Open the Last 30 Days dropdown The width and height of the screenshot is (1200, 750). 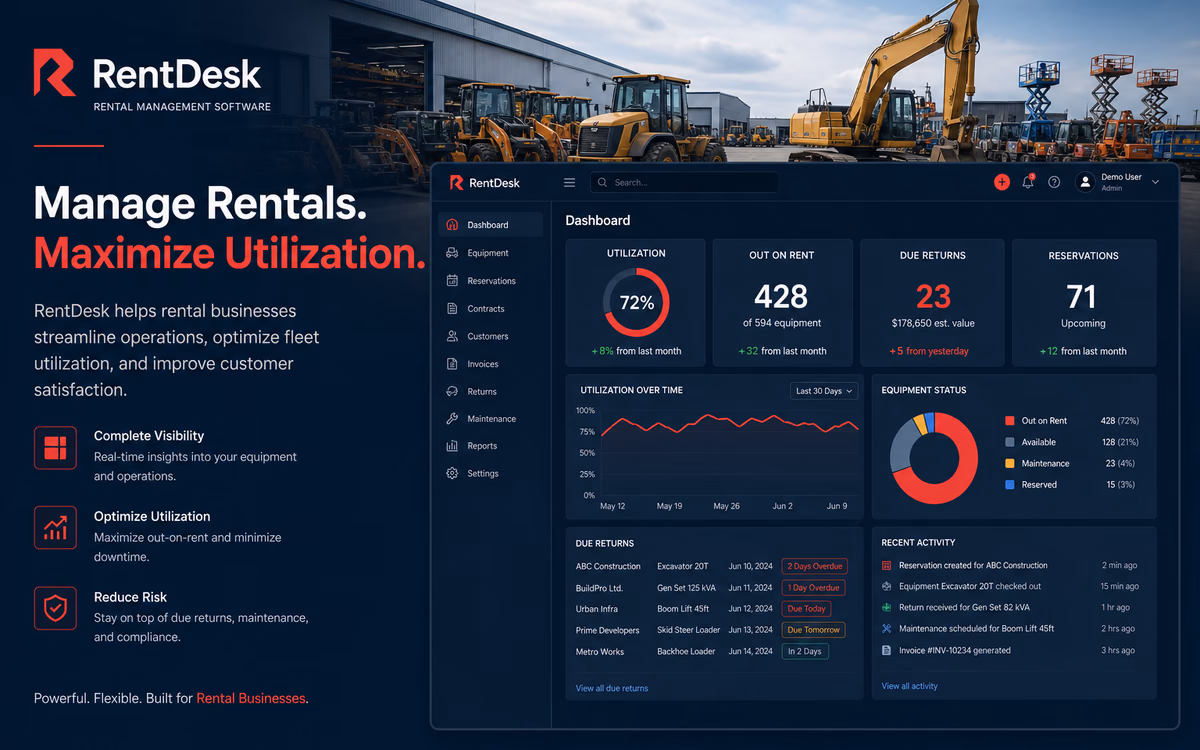(x=824, y=391)
